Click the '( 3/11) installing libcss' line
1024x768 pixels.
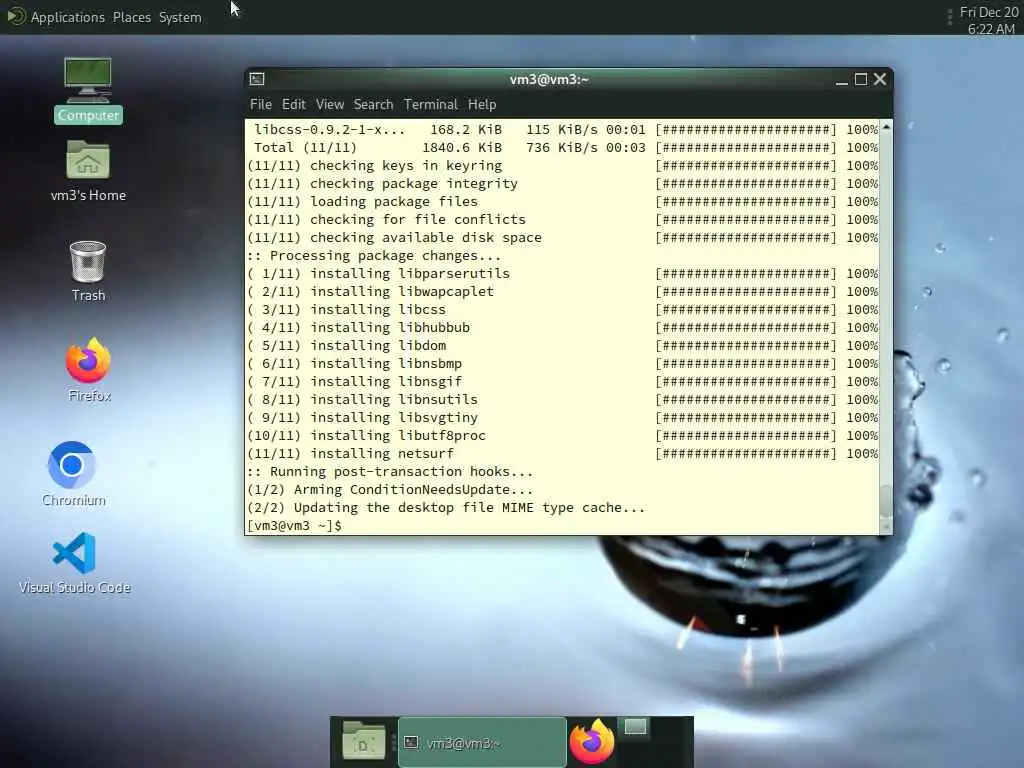click(x=562, y=310)
